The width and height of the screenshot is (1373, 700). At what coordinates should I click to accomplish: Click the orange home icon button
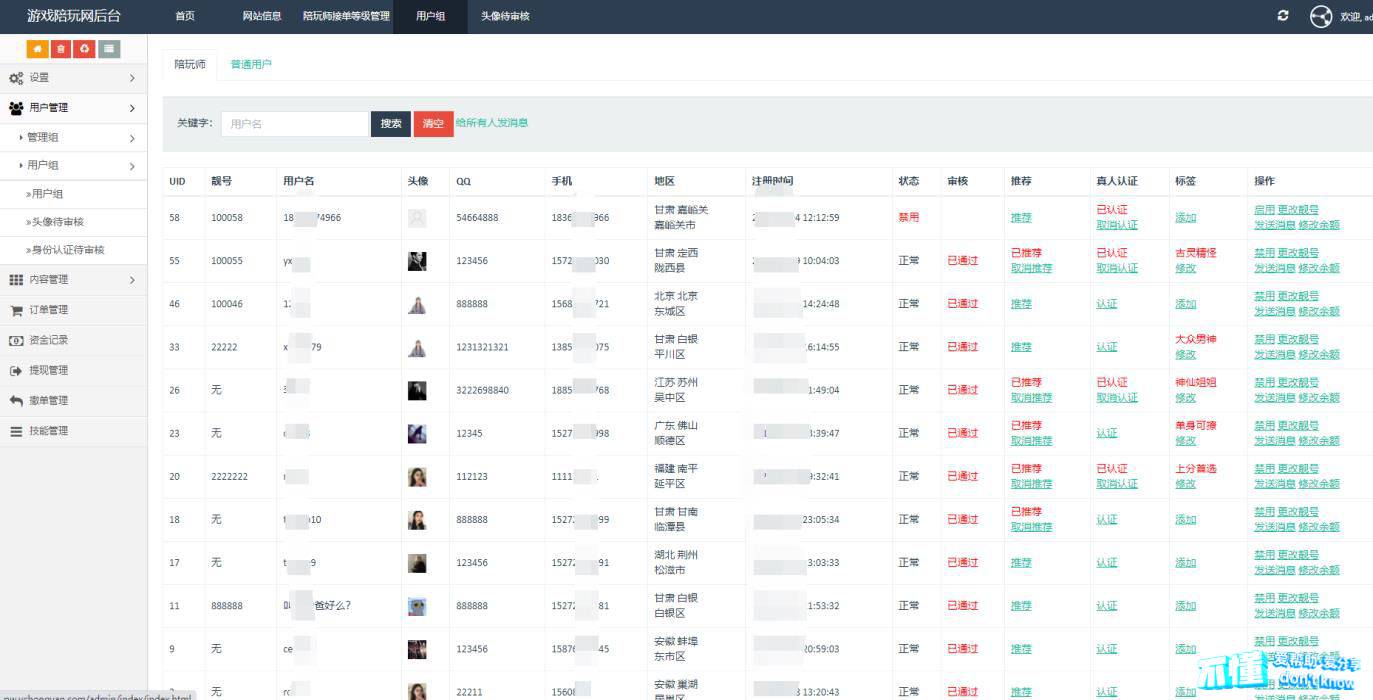pyautogui.click(x=37, y=49)
